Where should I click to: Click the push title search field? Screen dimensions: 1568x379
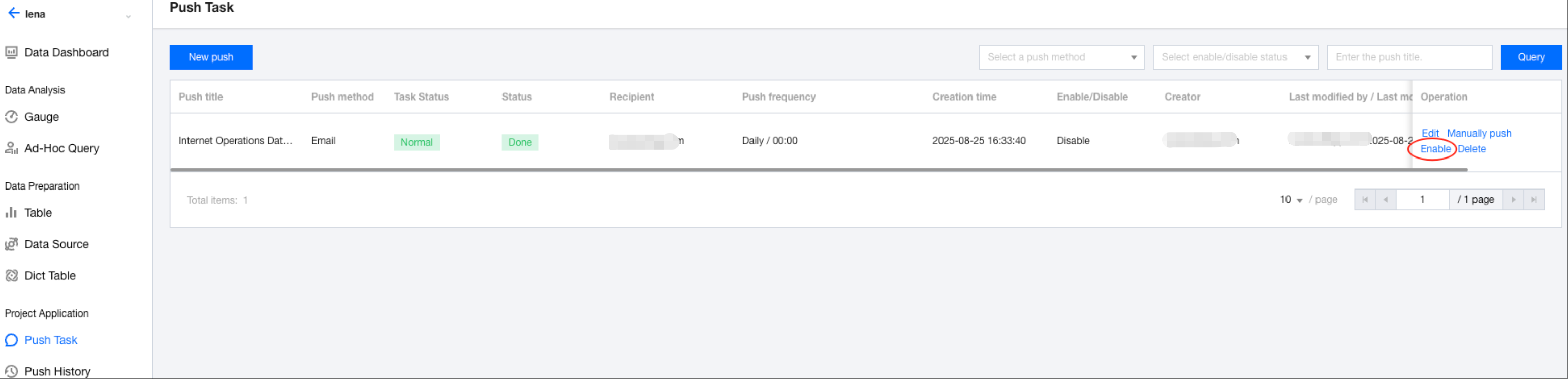(x=1408, y=57)
